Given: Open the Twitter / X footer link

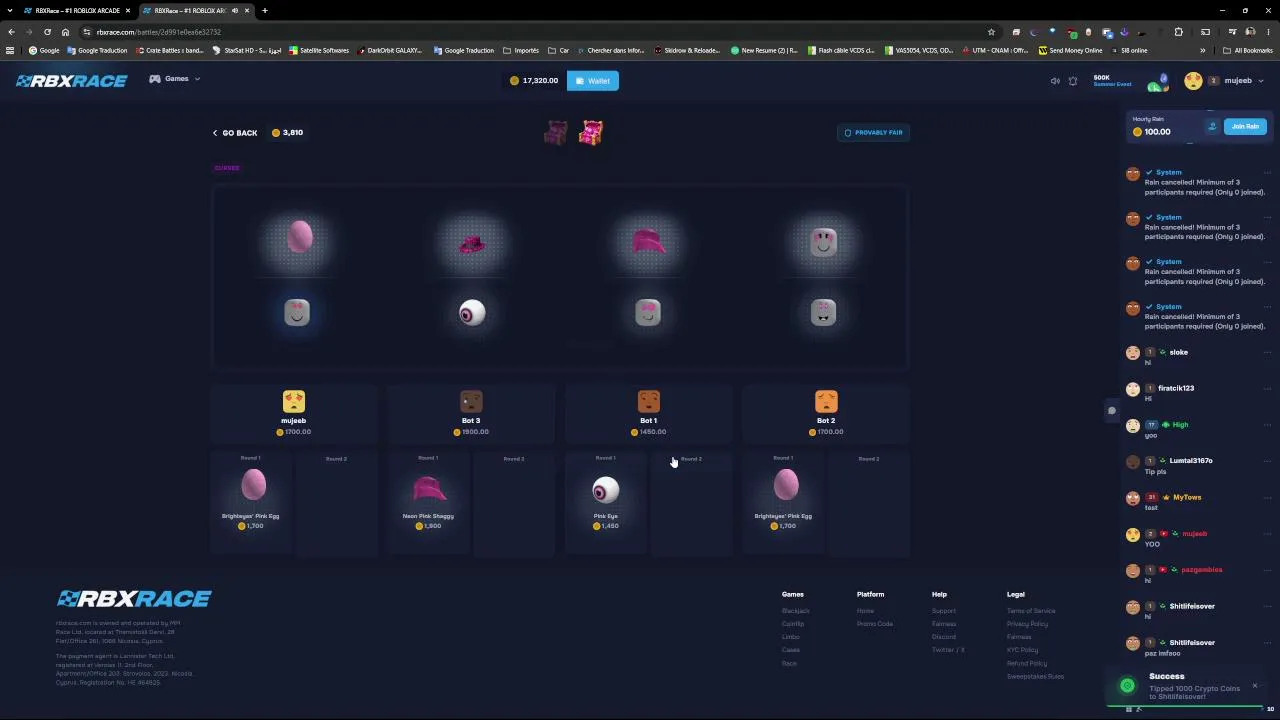Looking at the screenshot, I should click(948, 650).
